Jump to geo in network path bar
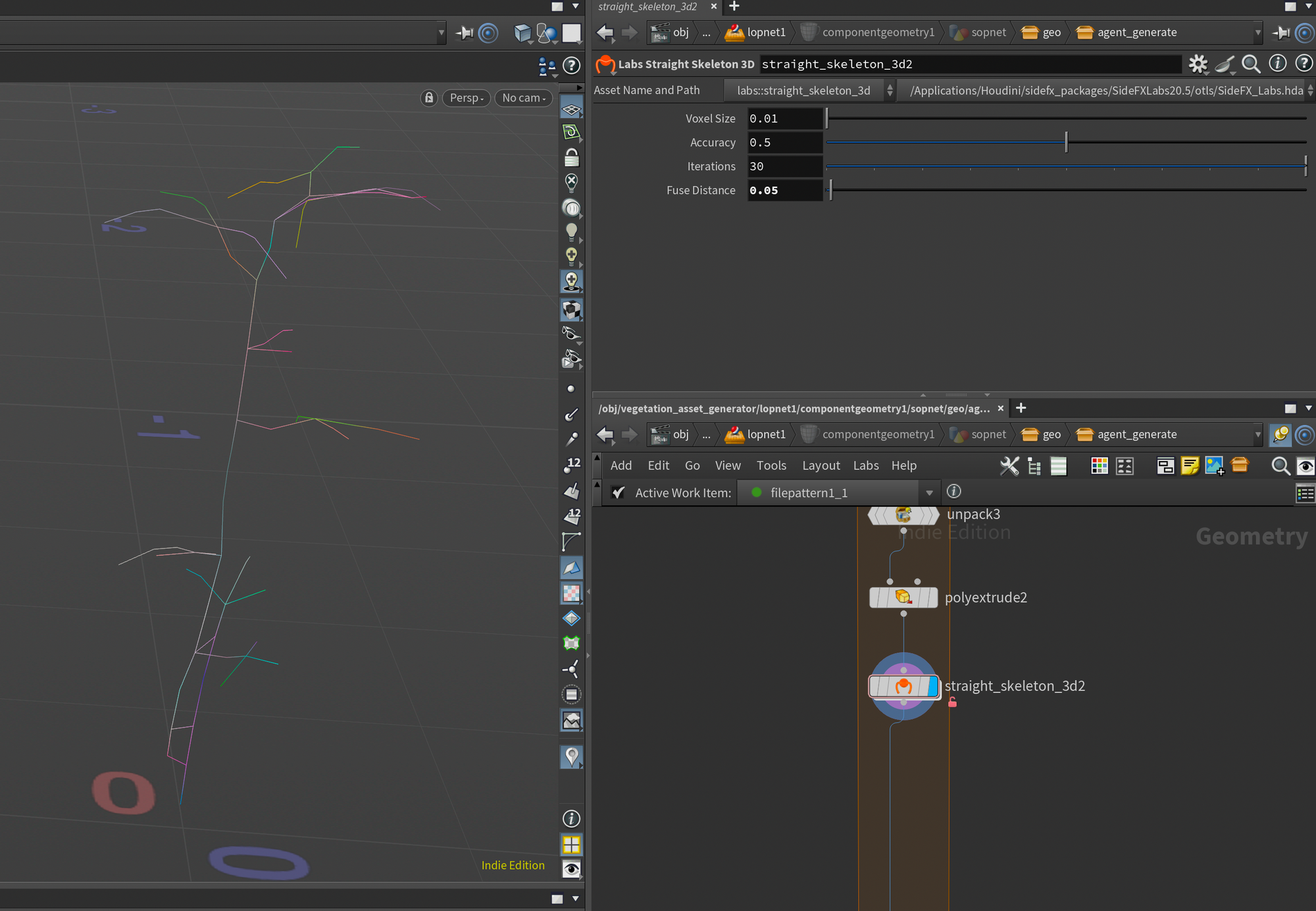This screenshot has height=911, width=1316. pyautogui.click(x=1051, y=435)
